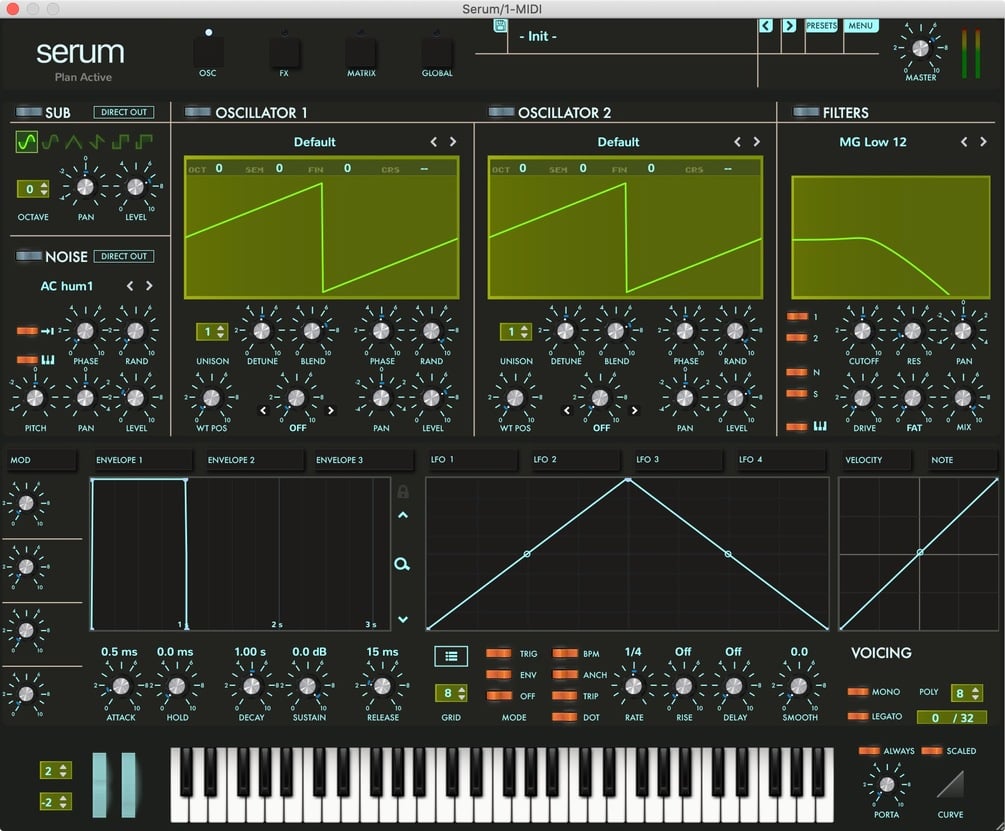Viewport: 1005px width, 831px height.
Task: Click the portamento CURVE triangle
Action: click(x=950, y=784)
